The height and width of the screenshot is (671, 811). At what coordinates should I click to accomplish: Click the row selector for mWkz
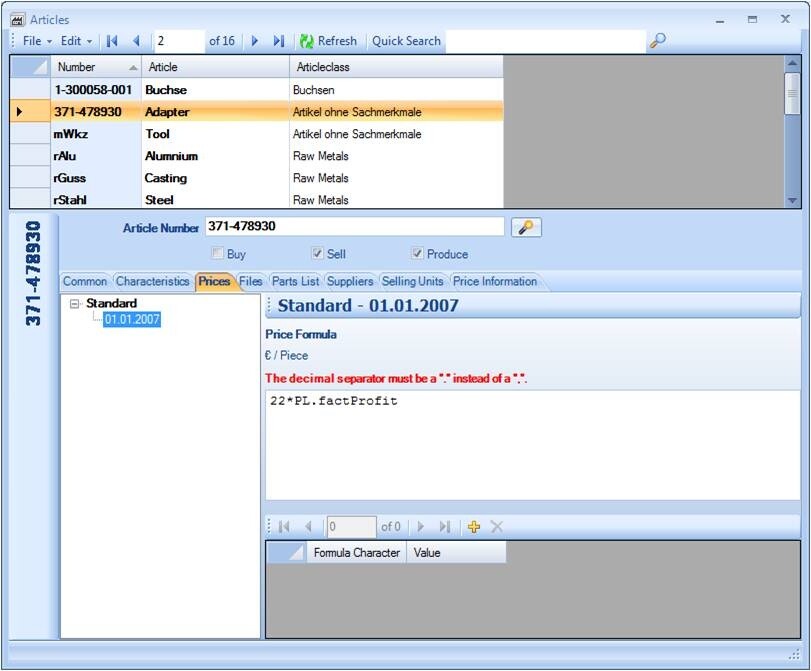point(31,134)
